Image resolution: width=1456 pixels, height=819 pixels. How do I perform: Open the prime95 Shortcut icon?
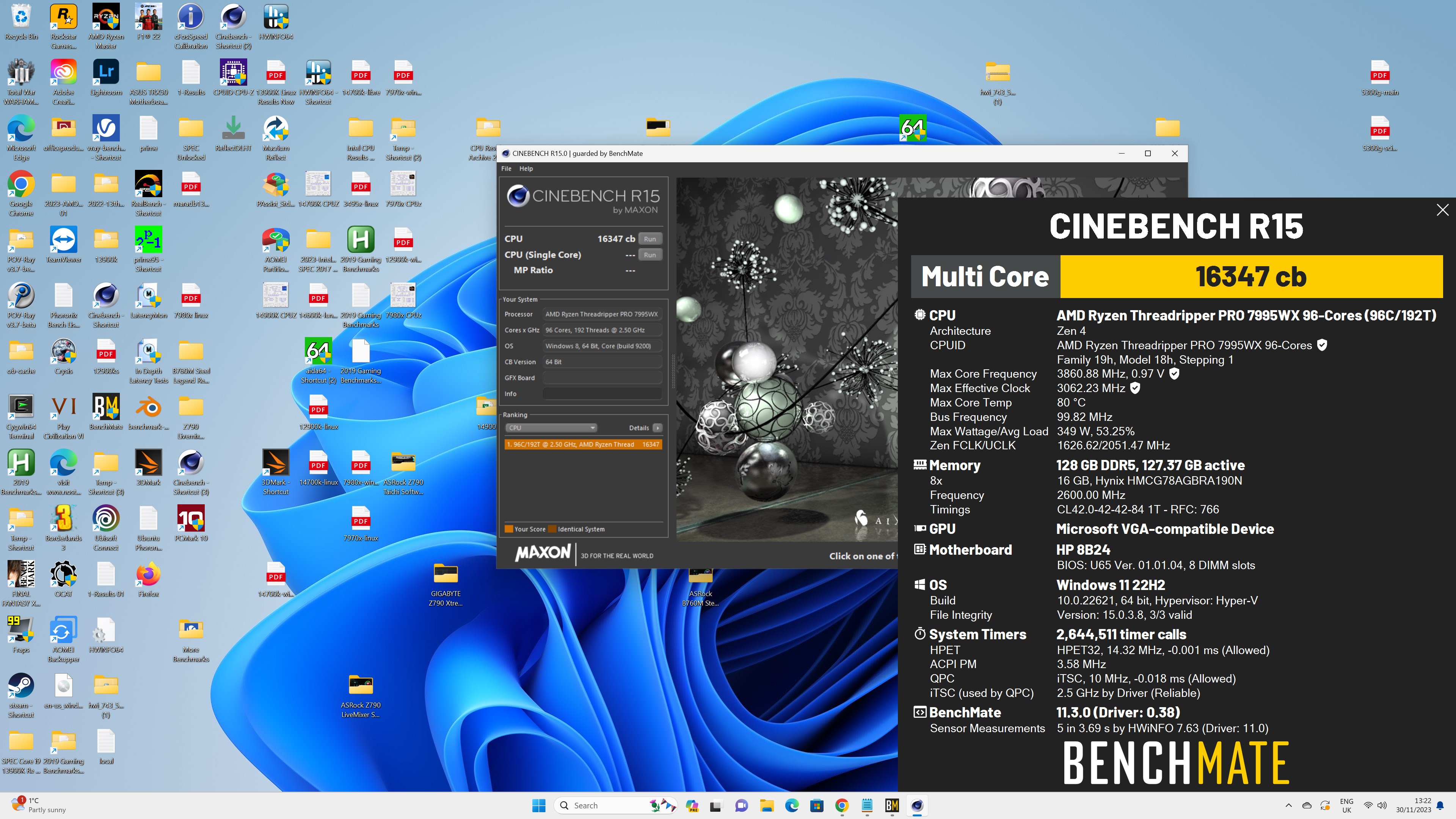click(148, 249)
